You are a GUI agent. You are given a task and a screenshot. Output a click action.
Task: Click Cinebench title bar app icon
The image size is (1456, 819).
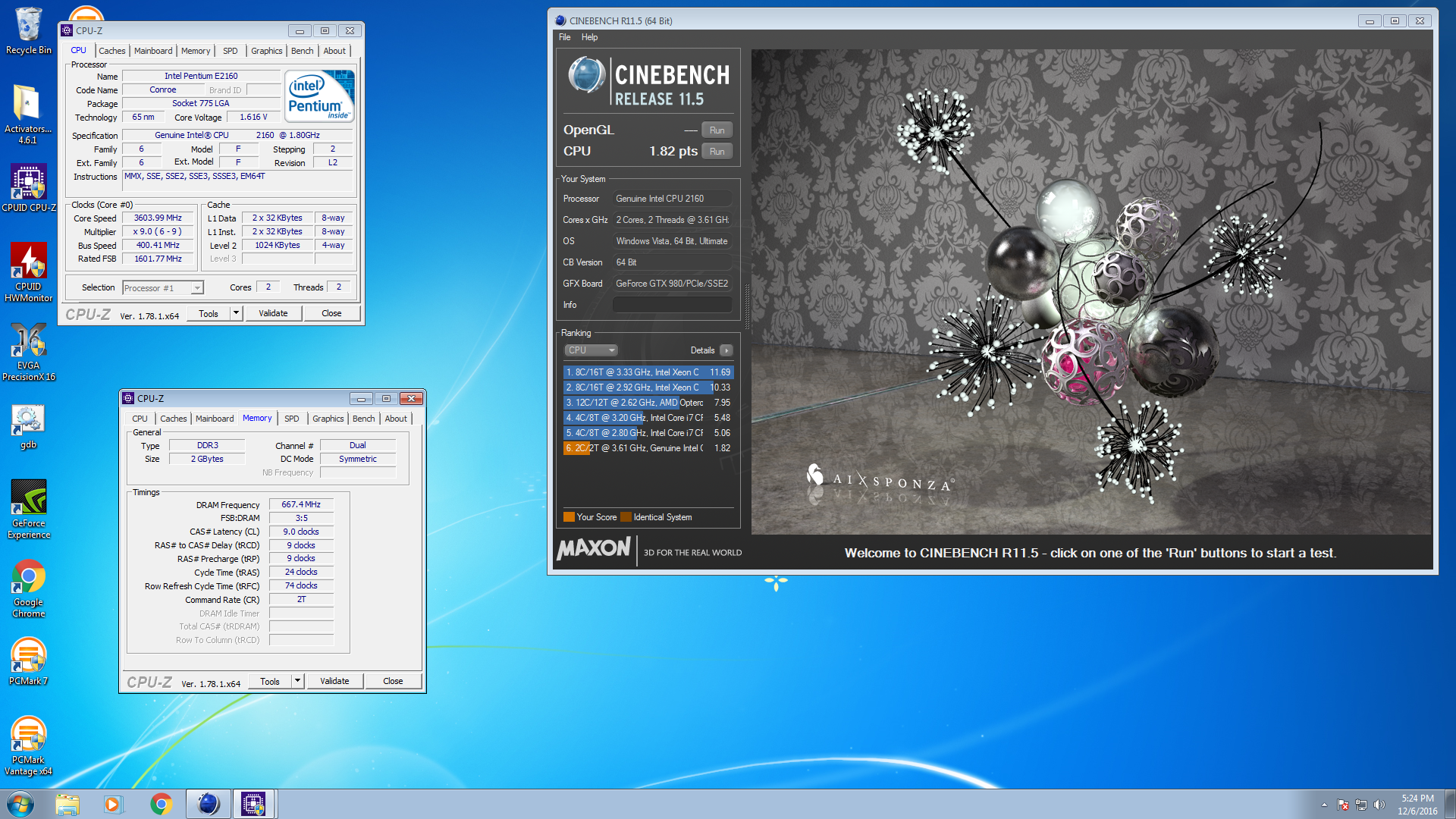(560, 20)
